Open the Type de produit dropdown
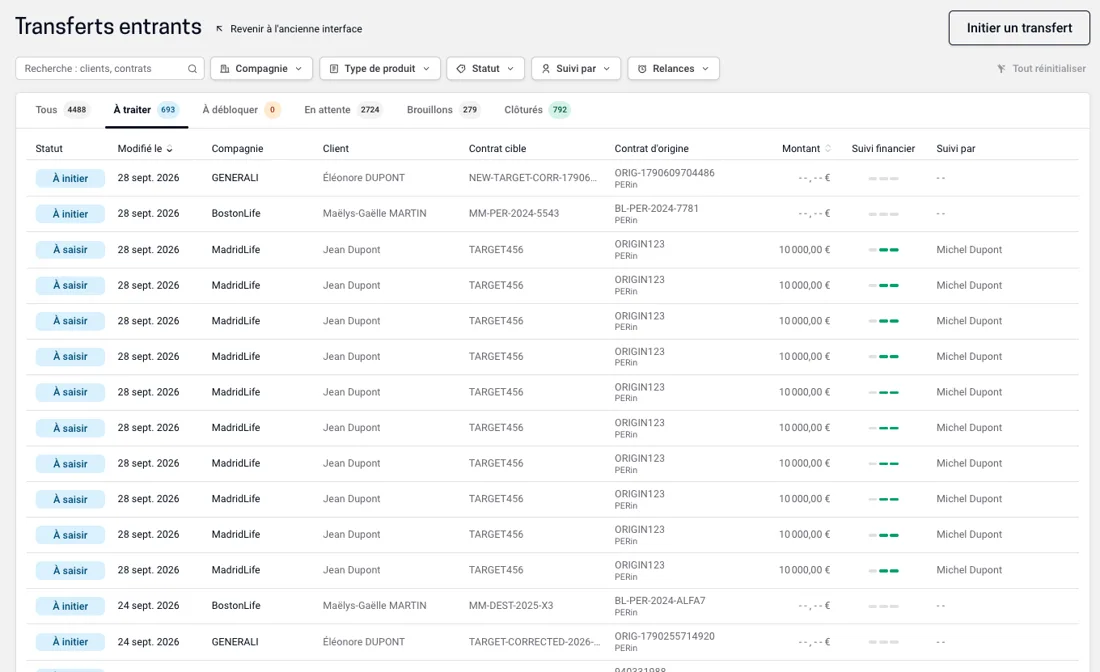The image size is (1100, 672). click(x=380, y=69)
